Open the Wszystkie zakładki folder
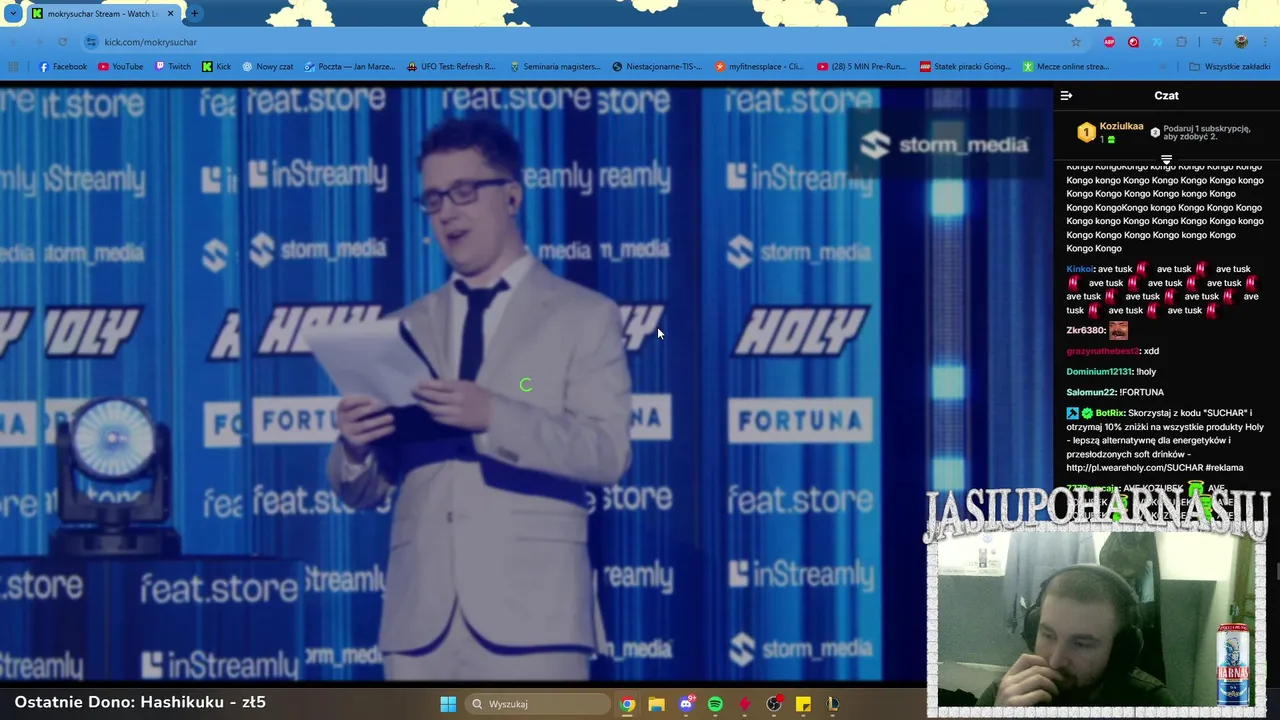The image size is (1280, 720). click(1229, 67)
